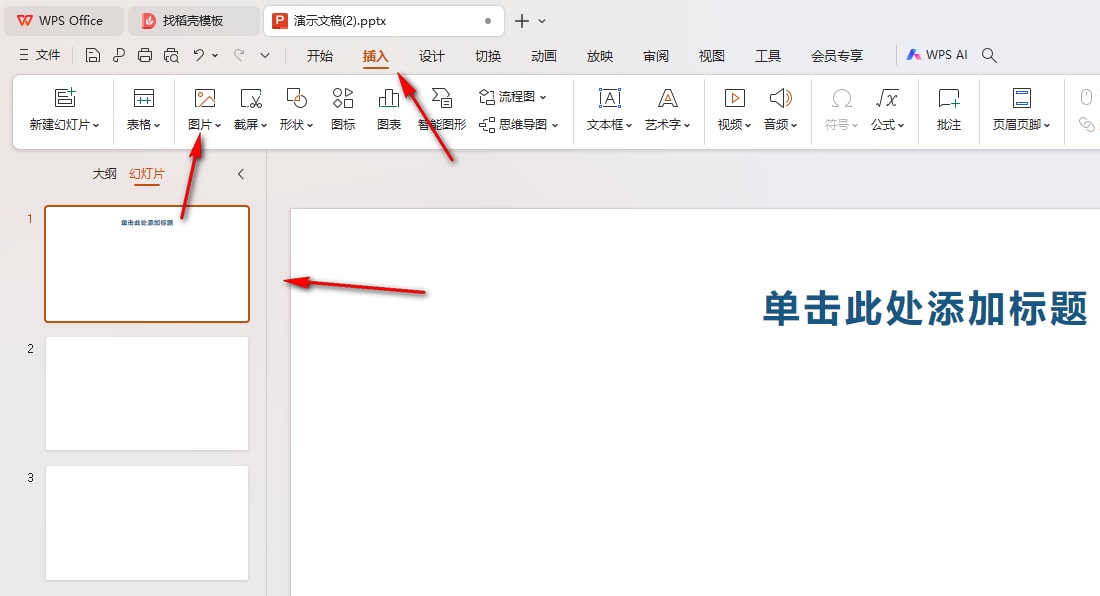
Task: Switch to the 审阅 ribbon tab
Action: (656, 56)
